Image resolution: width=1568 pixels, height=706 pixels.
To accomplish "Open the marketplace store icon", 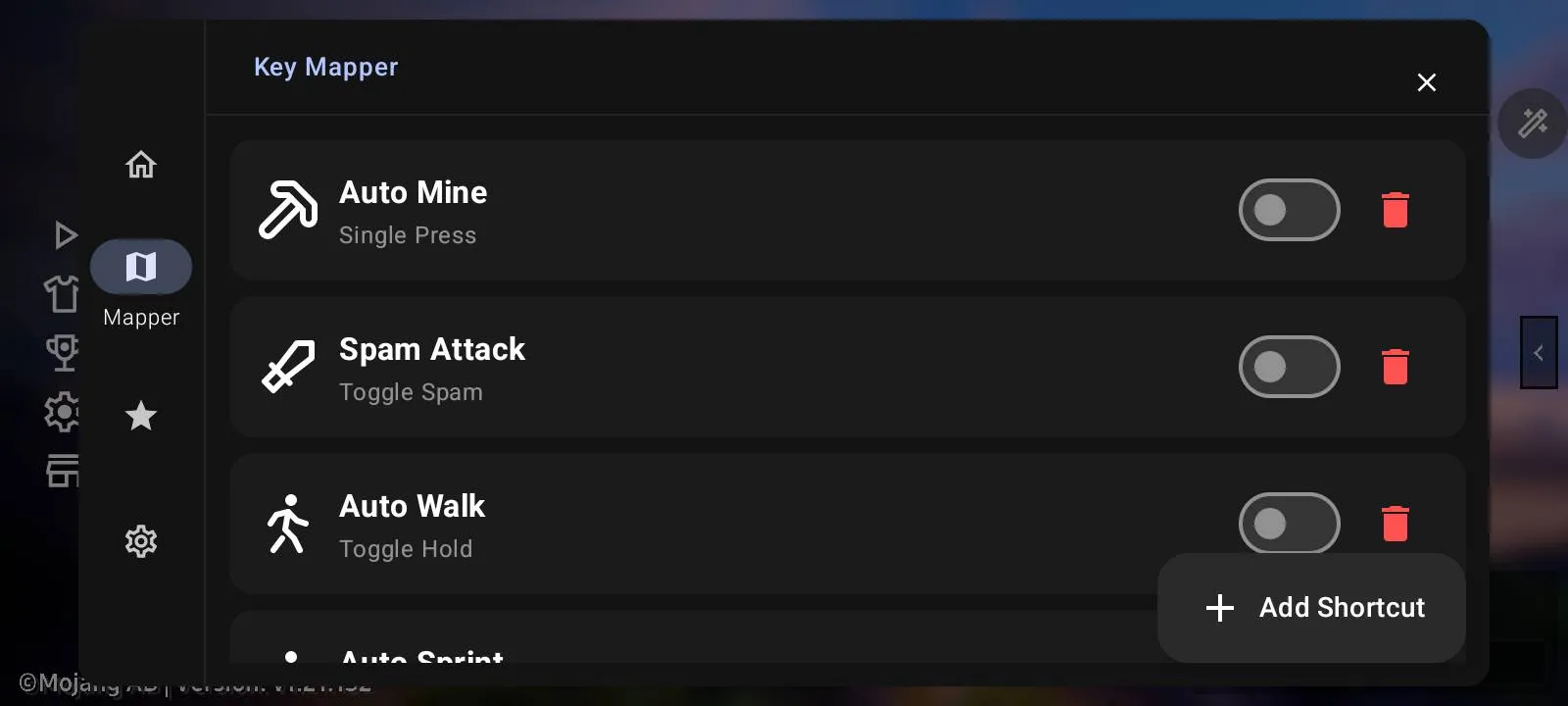I will click(x=63, y=471).
